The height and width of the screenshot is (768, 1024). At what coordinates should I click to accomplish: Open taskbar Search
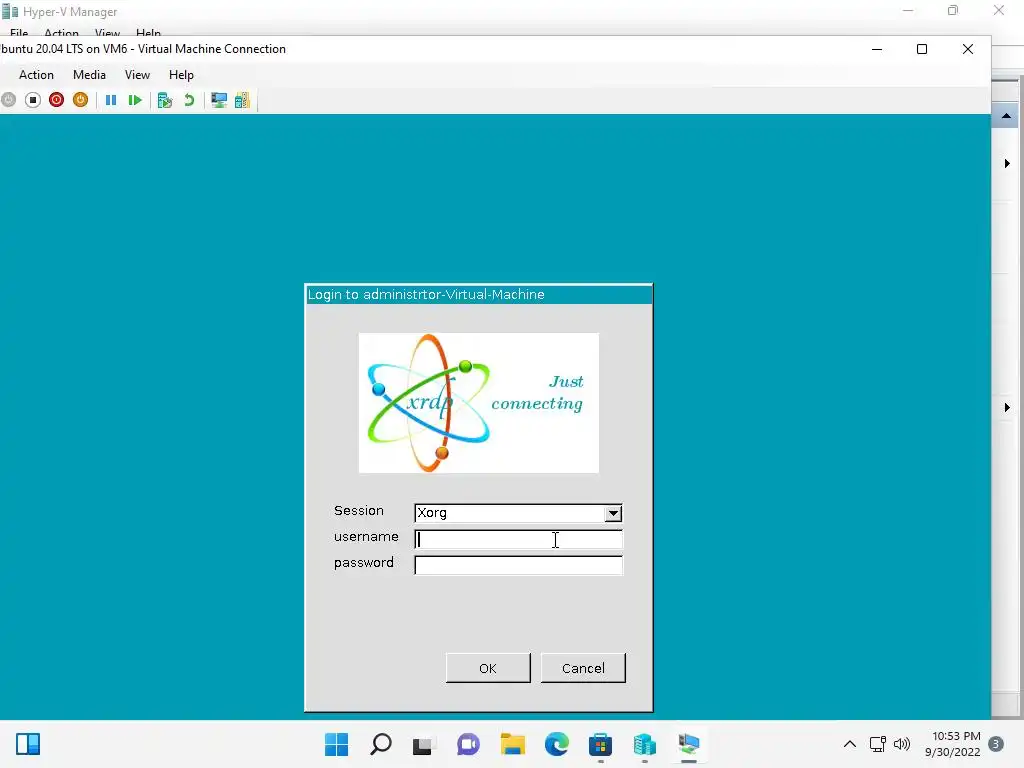point(381,744)
